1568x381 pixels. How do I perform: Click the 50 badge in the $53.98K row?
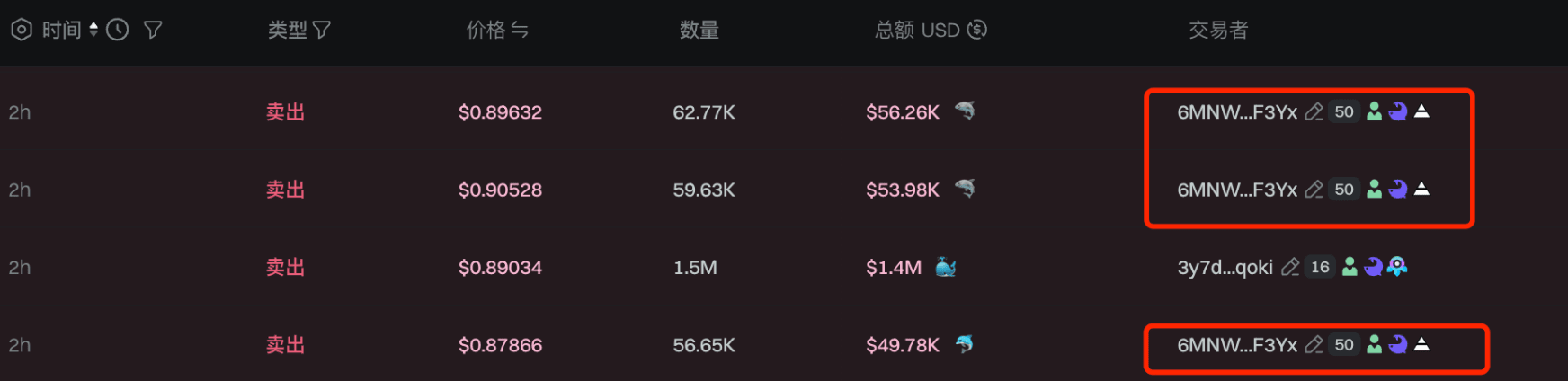tap(1344, 190)
